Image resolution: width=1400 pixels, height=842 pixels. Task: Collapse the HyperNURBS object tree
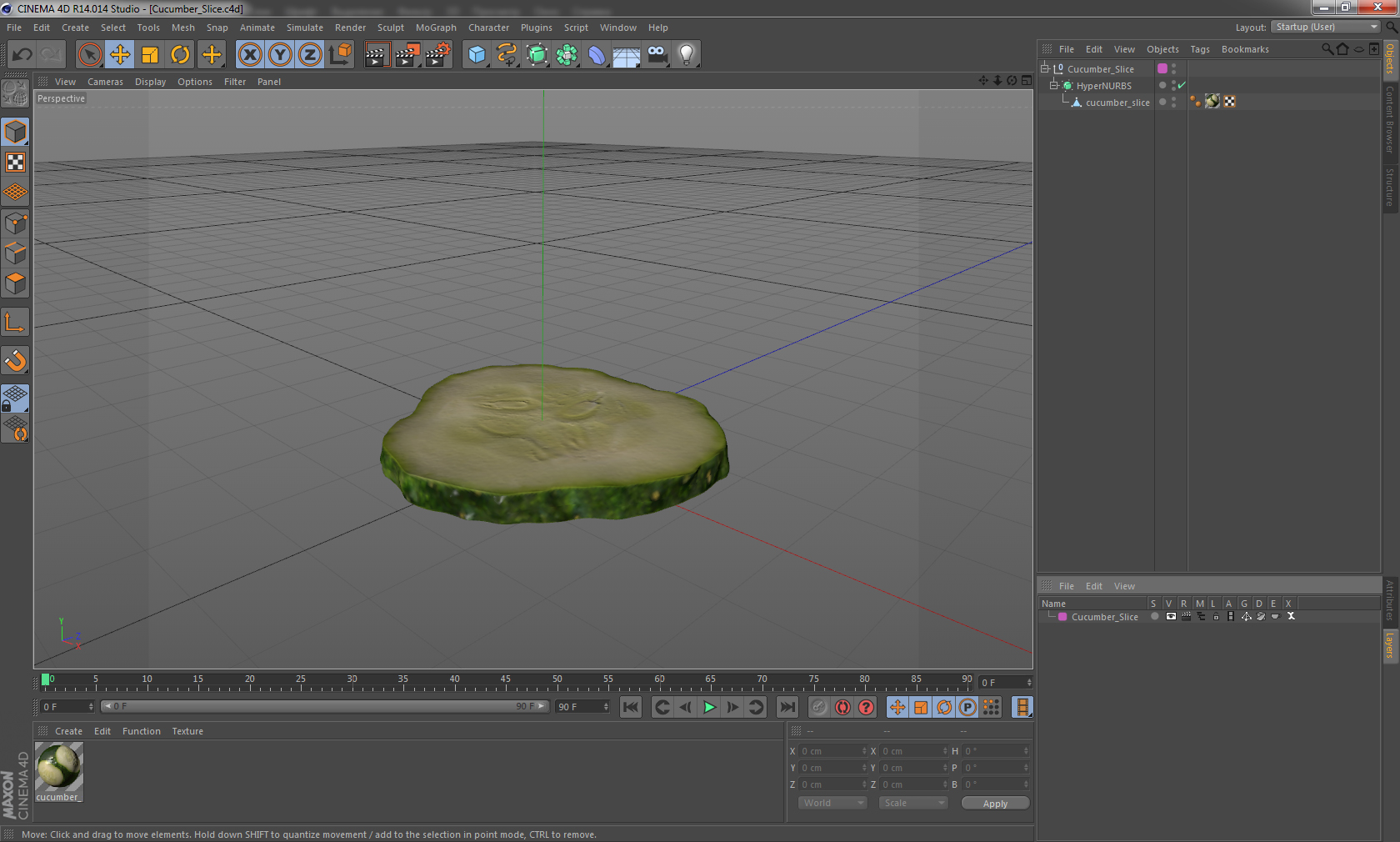pos(1053,85)
